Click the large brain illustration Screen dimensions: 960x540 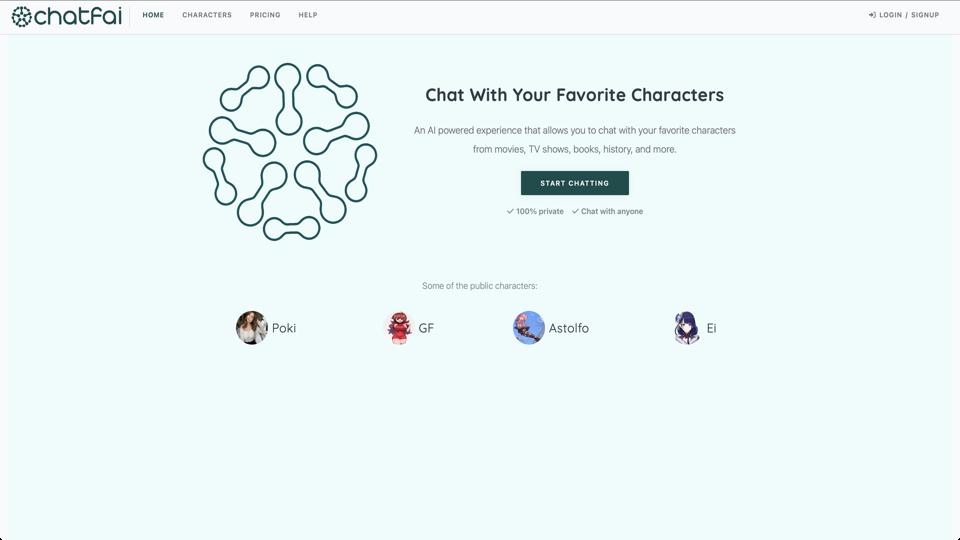tap(290, 151)
